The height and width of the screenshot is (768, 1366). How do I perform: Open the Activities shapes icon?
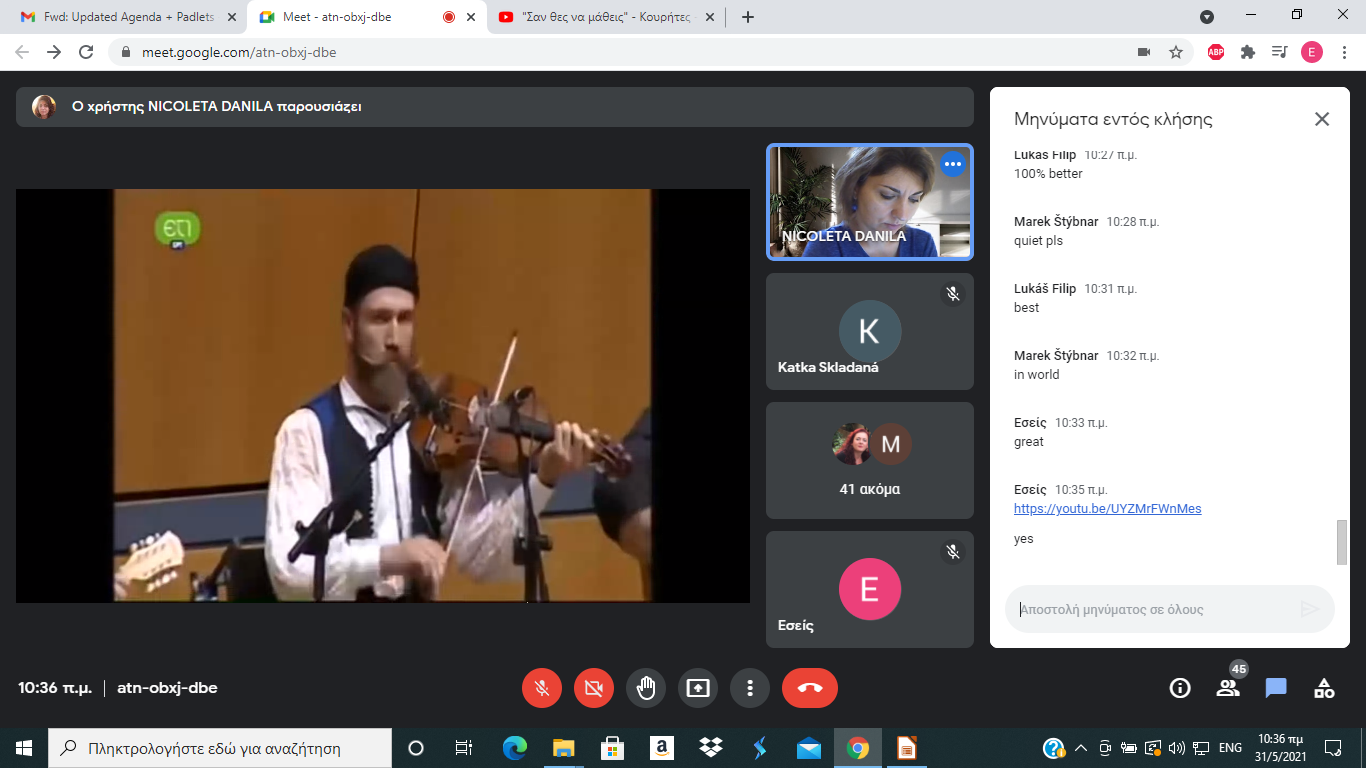pyautogui.click(x=1324, y=688)
